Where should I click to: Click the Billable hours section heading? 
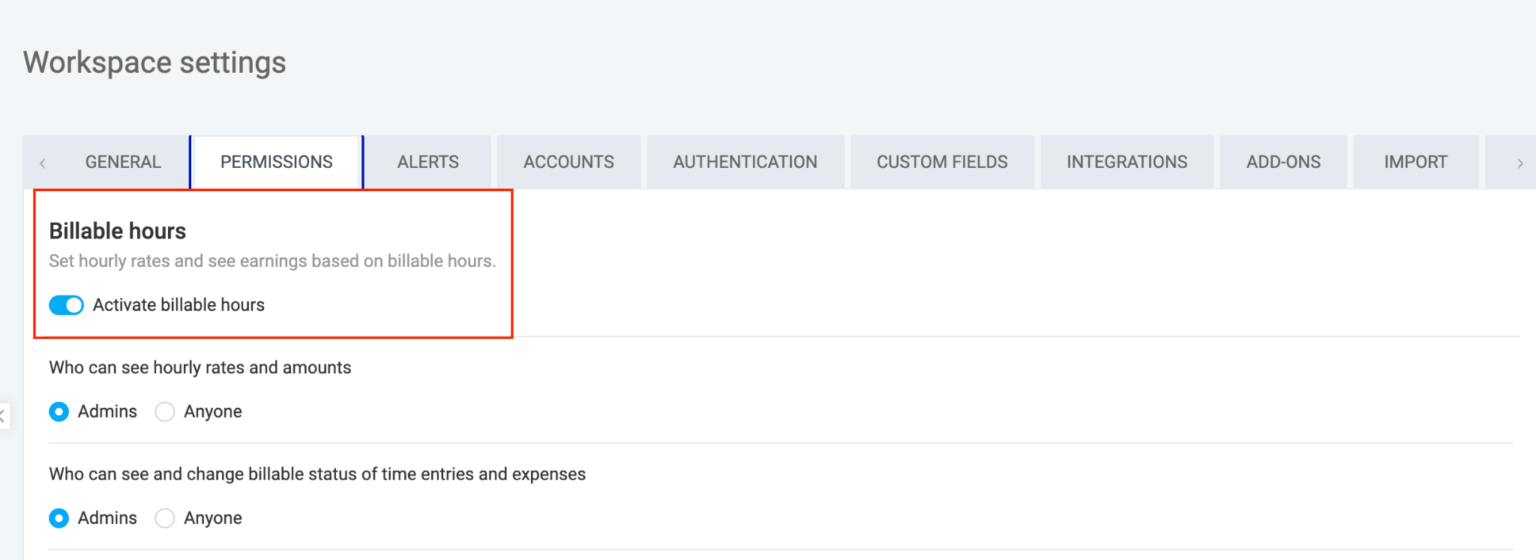(x=117, y=231)
